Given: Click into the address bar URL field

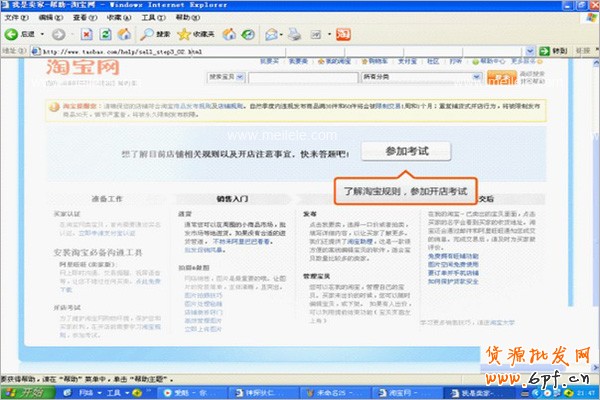Looking at the screenshot, I should tap(277, 51).
